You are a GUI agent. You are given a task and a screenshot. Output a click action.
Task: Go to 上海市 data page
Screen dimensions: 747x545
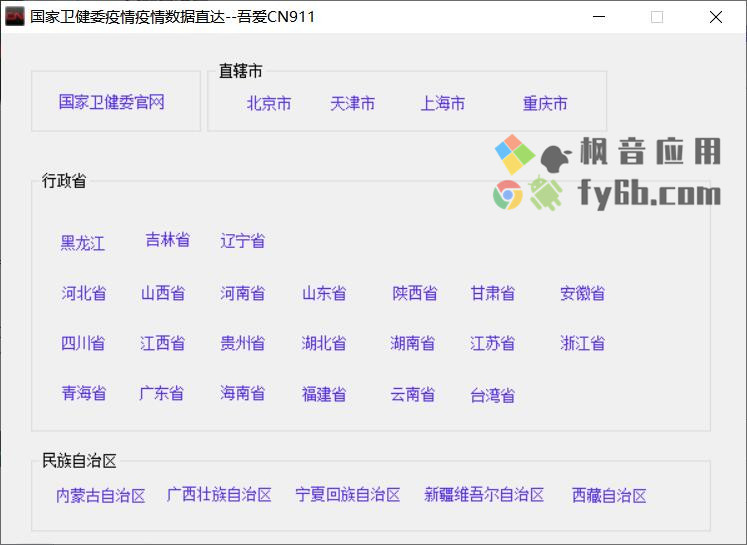[443, 103]
